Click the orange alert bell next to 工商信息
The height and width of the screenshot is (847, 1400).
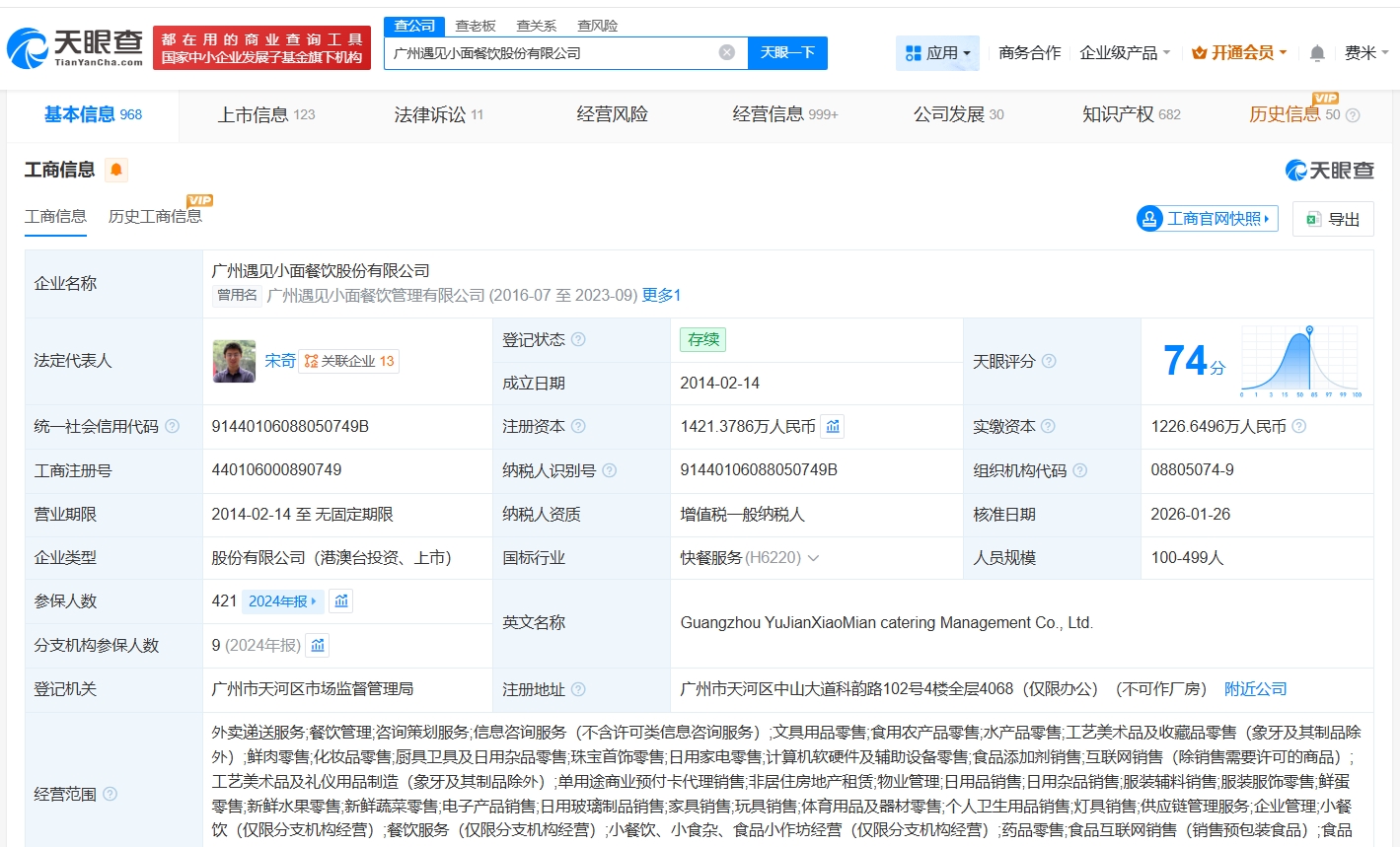tap(116, 170)
